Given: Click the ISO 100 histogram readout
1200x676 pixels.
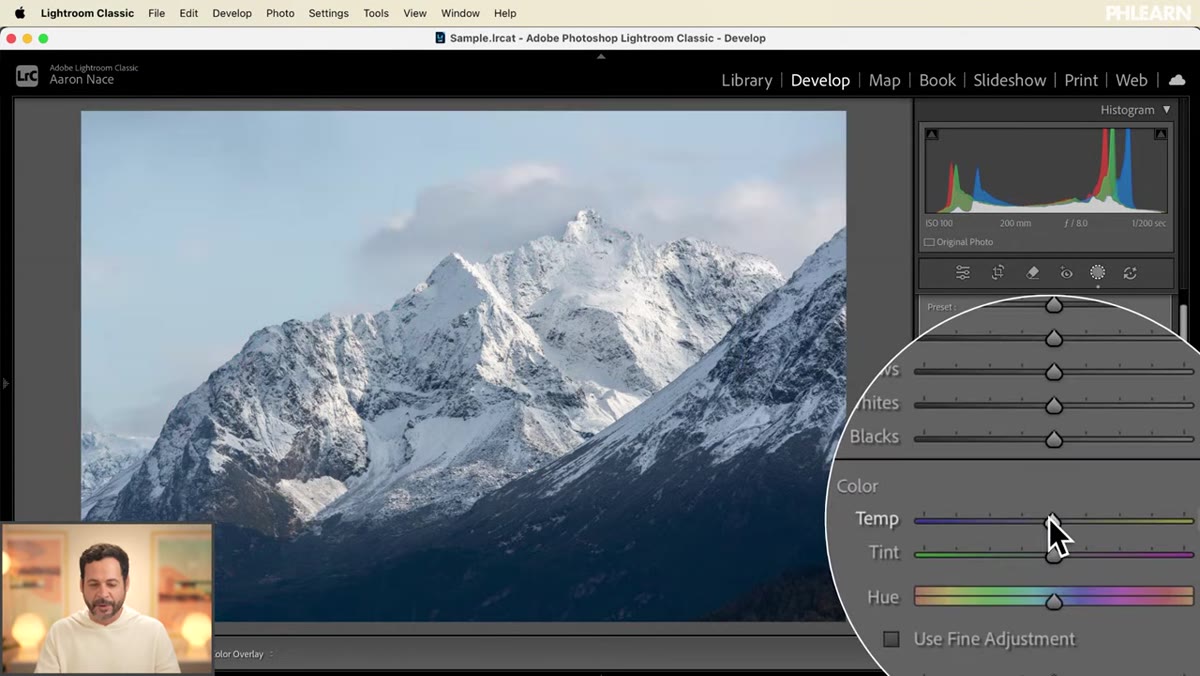Looking at the screenshot, I should 938,223.
